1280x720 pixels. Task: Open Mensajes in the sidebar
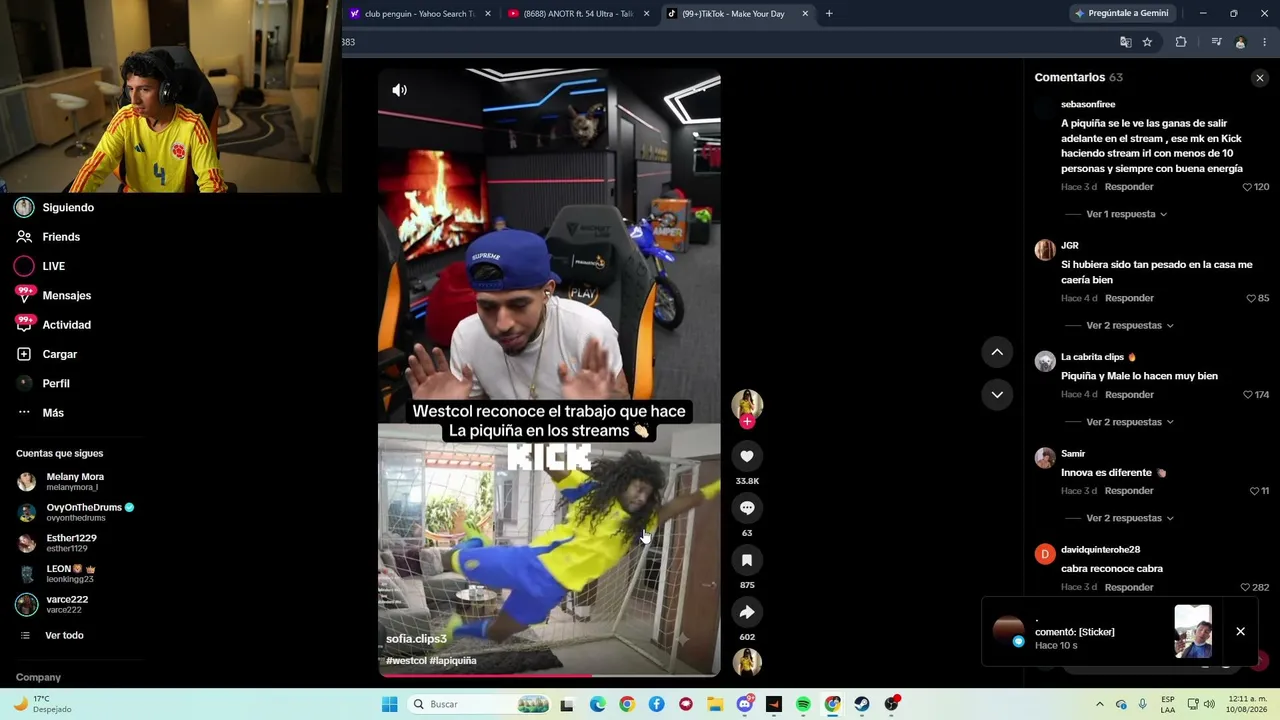[66, 296]
